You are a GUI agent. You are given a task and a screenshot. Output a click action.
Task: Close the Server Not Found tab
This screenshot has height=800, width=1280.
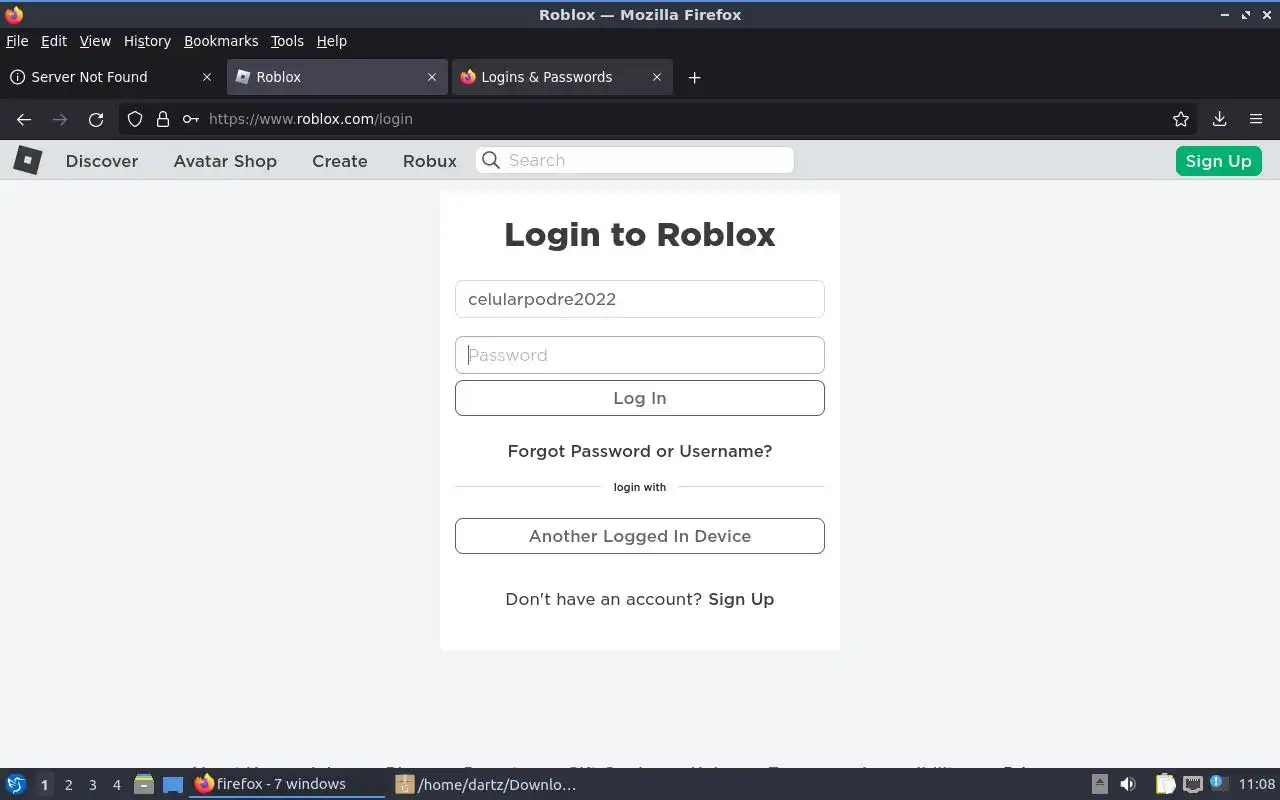[x=207, y=77]
